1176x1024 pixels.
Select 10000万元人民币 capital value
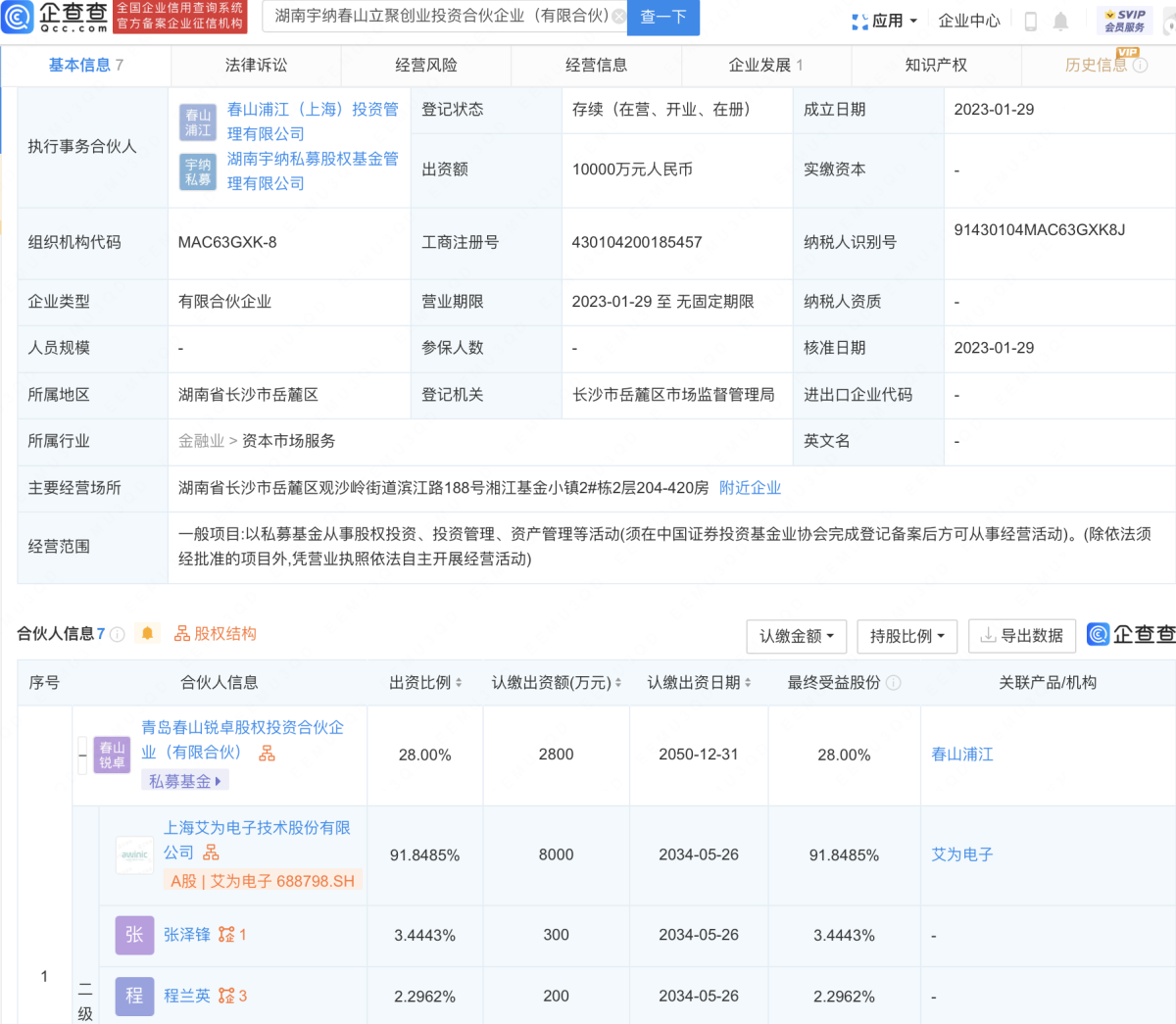point(632,170)
